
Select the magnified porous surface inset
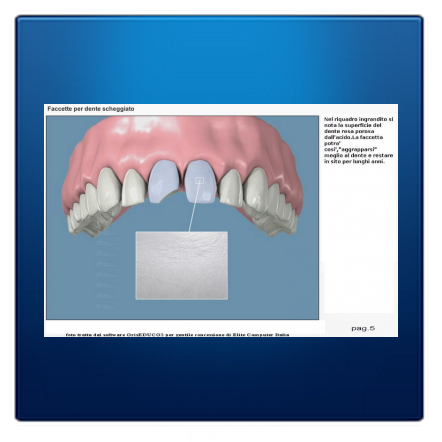[182, 265]
